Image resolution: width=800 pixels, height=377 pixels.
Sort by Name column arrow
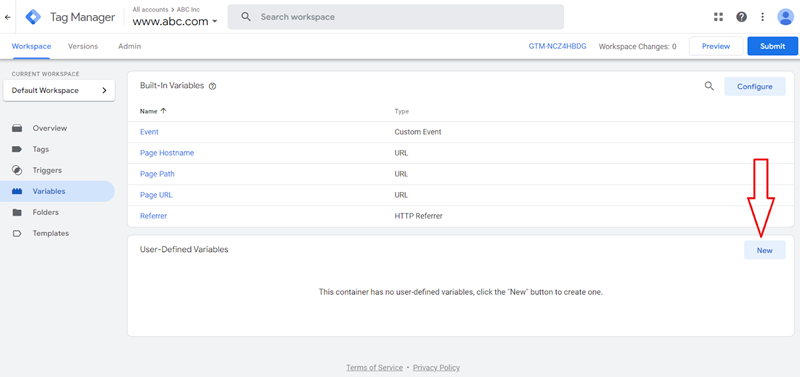tap(163, 111)
